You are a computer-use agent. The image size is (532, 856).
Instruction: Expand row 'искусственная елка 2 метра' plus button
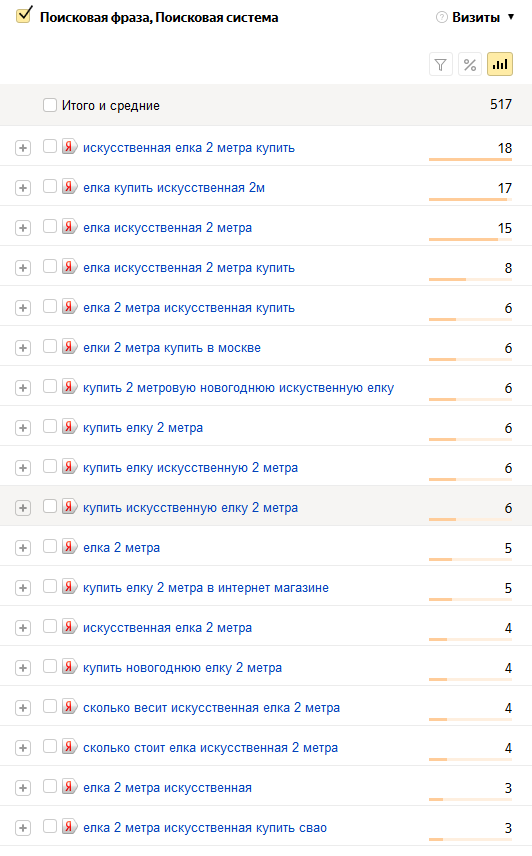click(x=23, y=628)
